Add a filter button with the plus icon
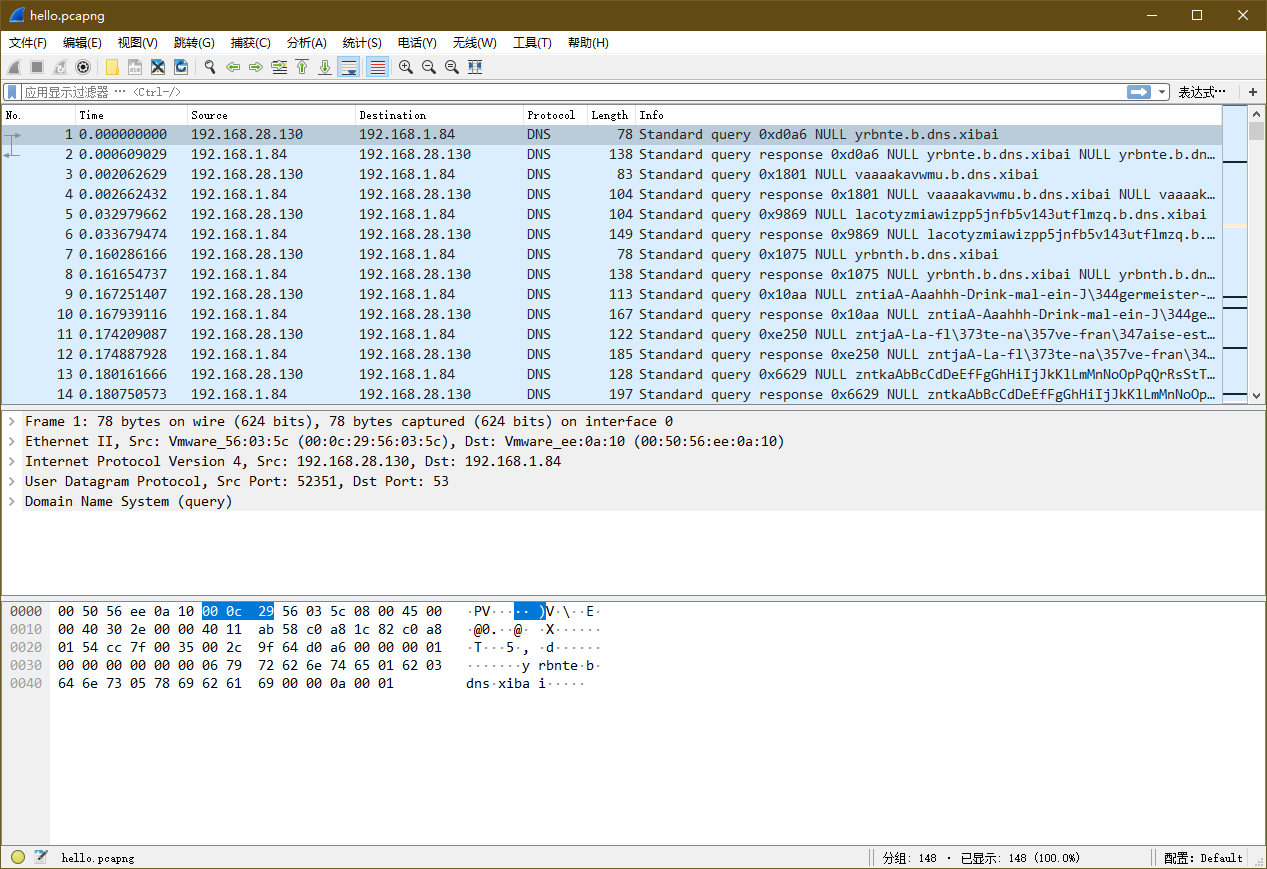The height and width of the screenshot is (869, 1267). (x=1253, y=92)
